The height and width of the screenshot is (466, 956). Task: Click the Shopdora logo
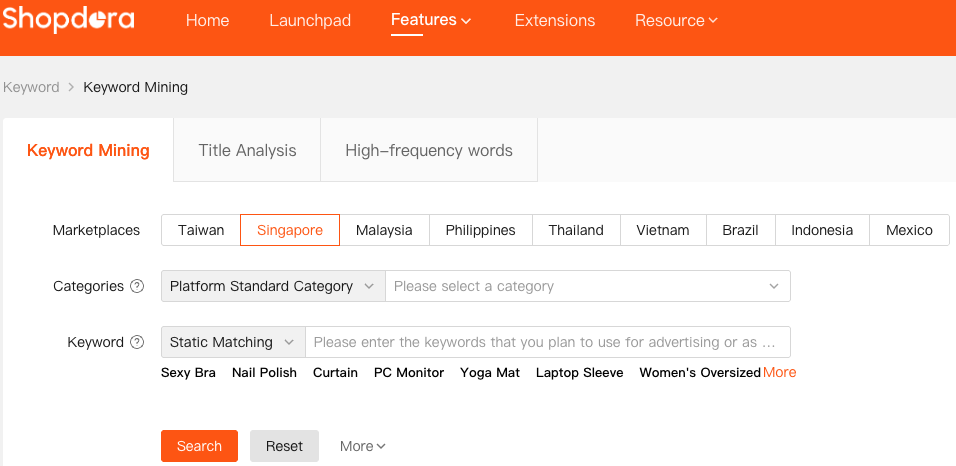[68, 20]
